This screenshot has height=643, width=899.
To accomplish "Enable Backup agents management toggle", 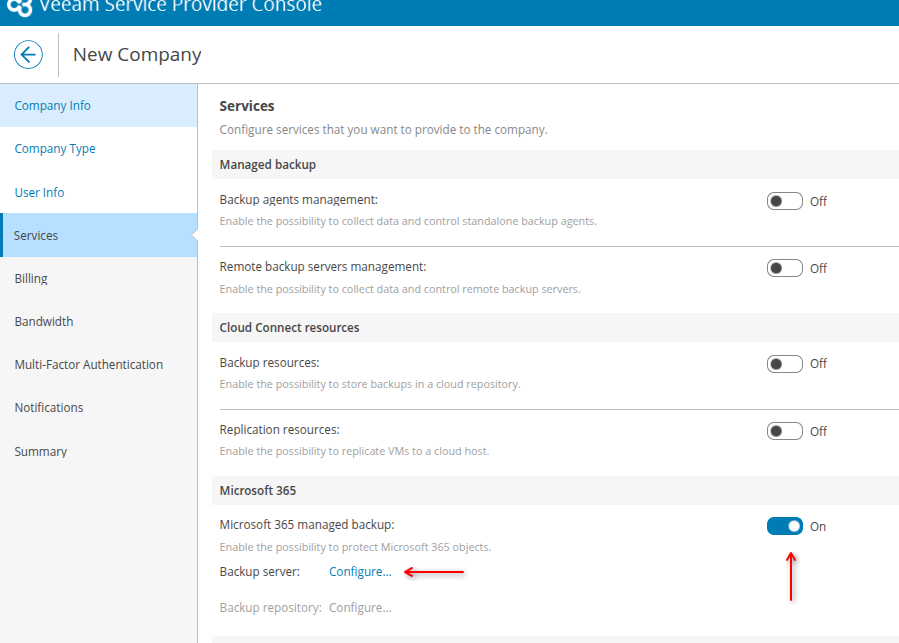I will point(784,201).
